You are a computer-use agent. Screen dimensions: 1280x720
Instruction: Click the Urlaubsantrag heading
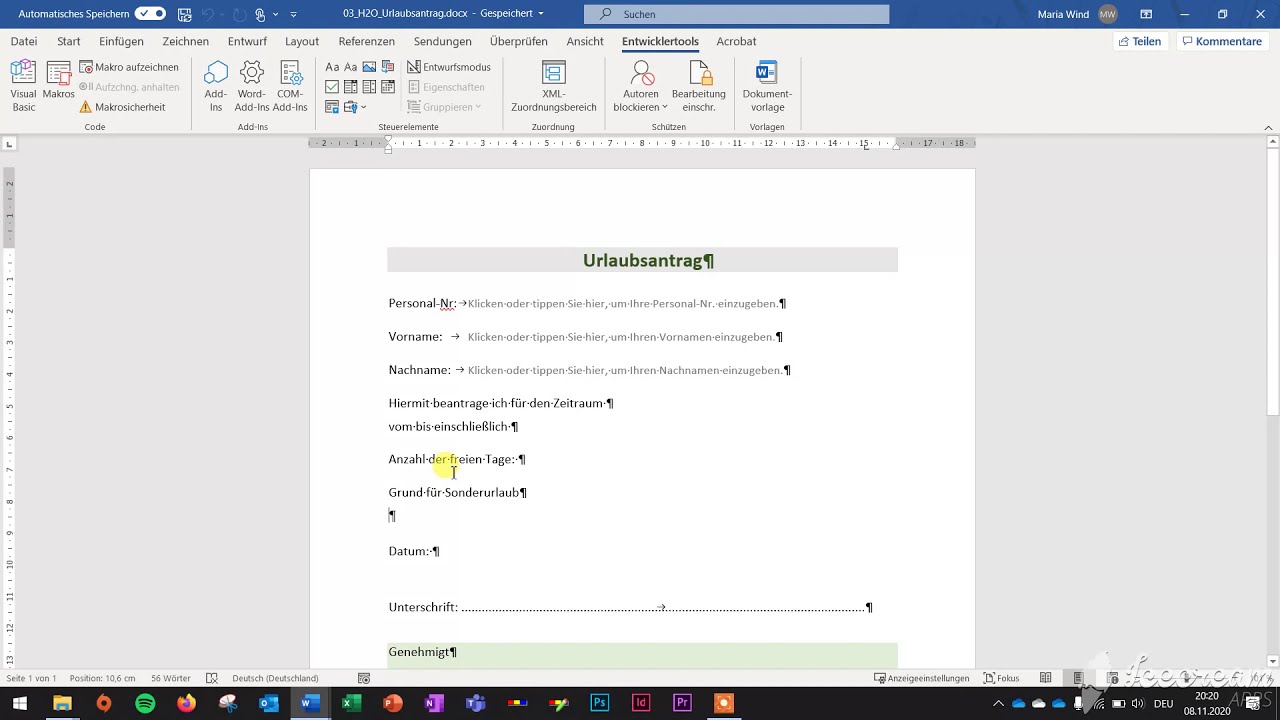[645, 260]
